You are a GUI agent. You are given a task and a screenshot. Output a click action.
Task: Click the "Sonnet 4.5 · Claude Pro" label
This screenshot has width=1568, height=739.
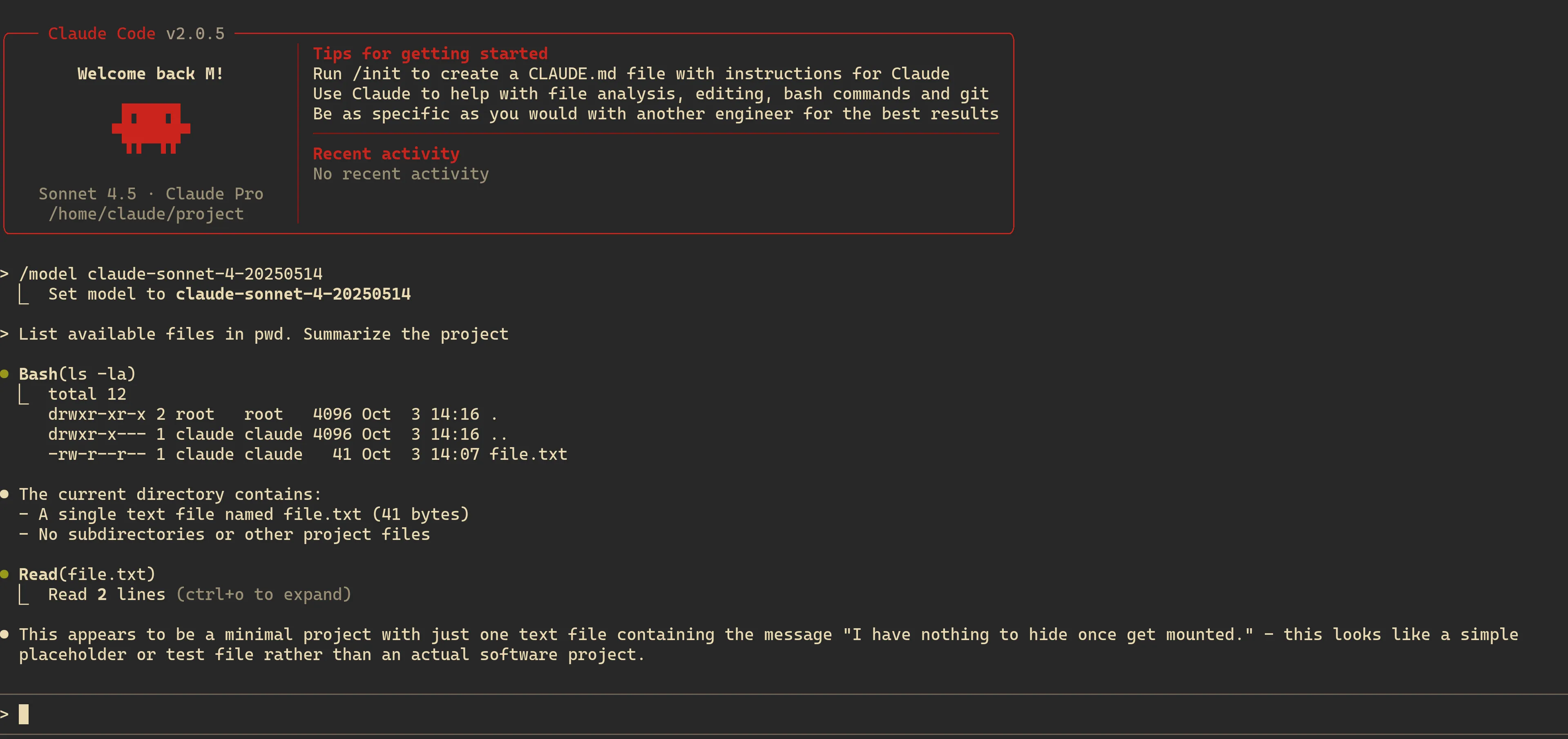coord(151,194)
